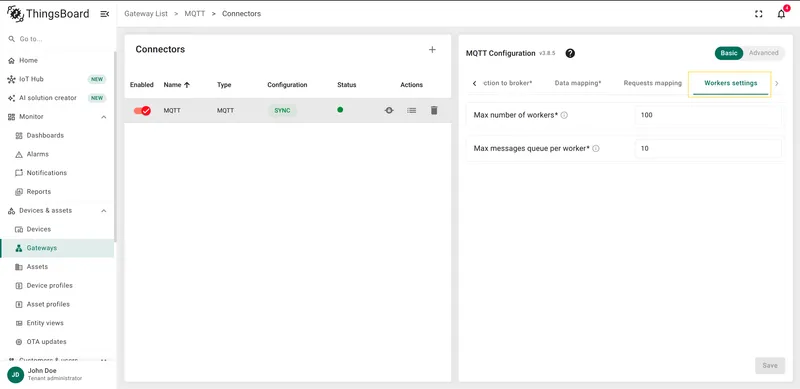Click the Connectors breadcrumb

click(x=241, y=14)
